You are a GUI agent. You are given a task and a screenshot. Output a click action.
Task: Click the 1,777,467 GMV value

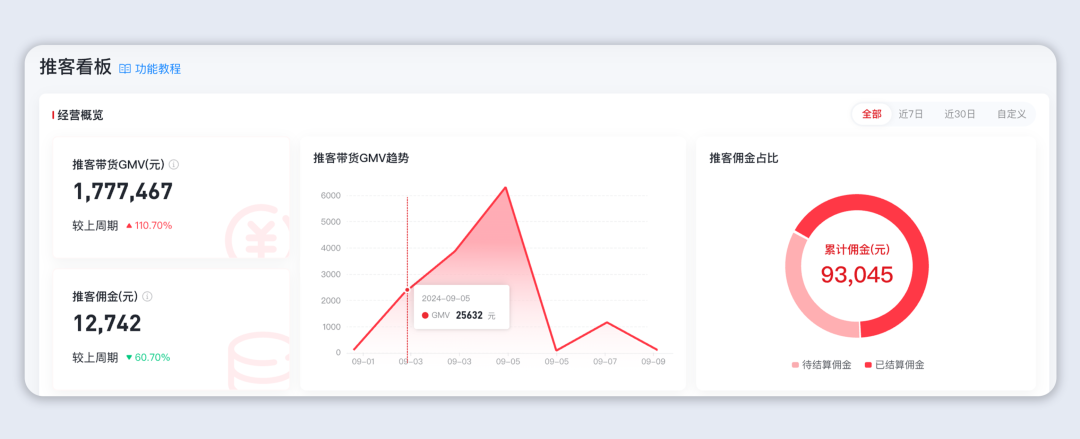point(123,192)
